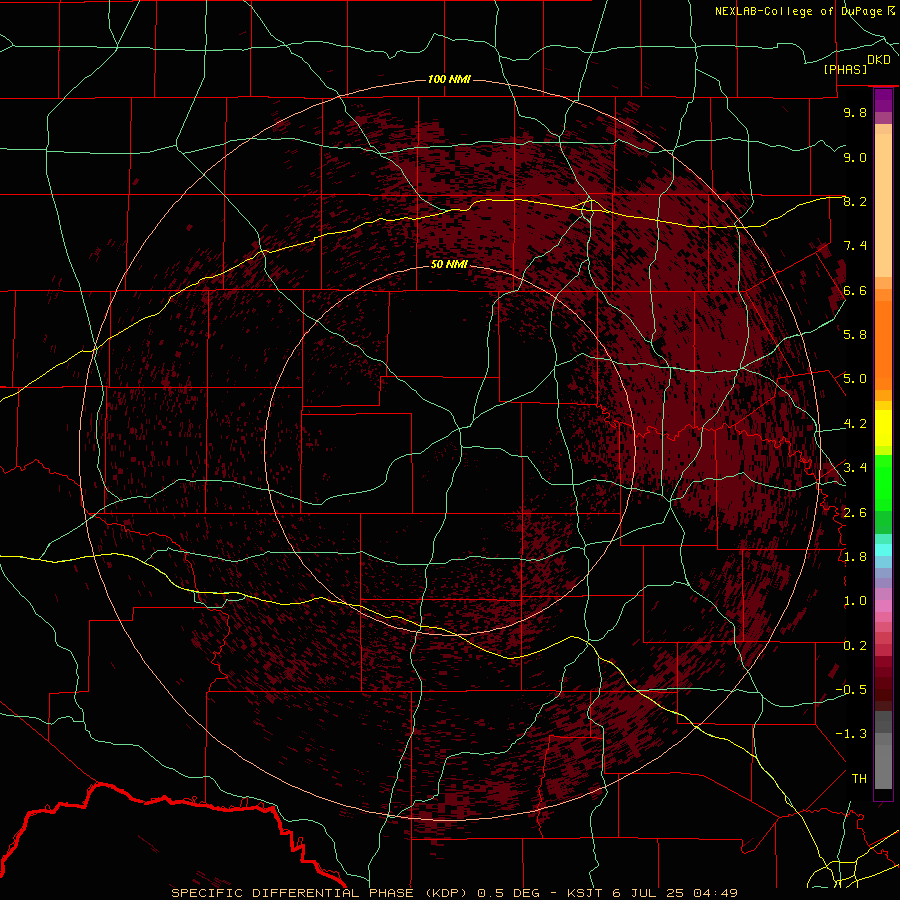Select the 4.2 scale value
The width and height of the screenshot is (900, 900).
pos(855,424)
